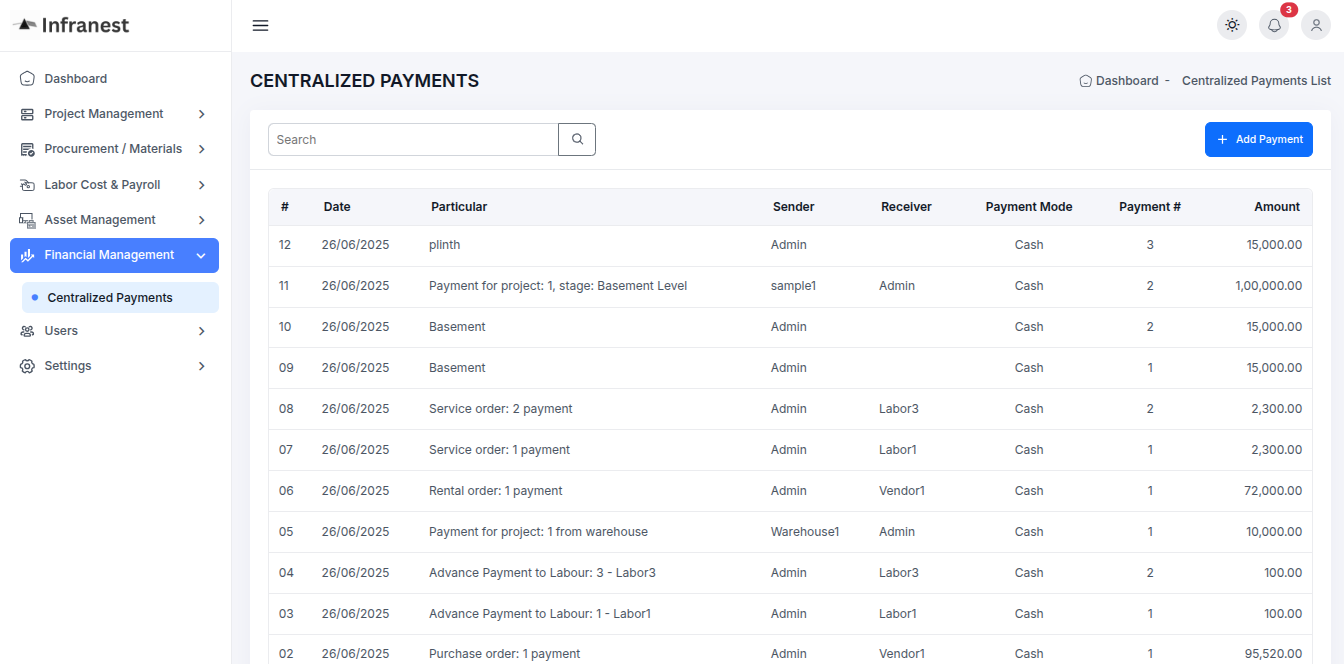Click the 1,00,000.00 amount cell

tap(1268, 286)
